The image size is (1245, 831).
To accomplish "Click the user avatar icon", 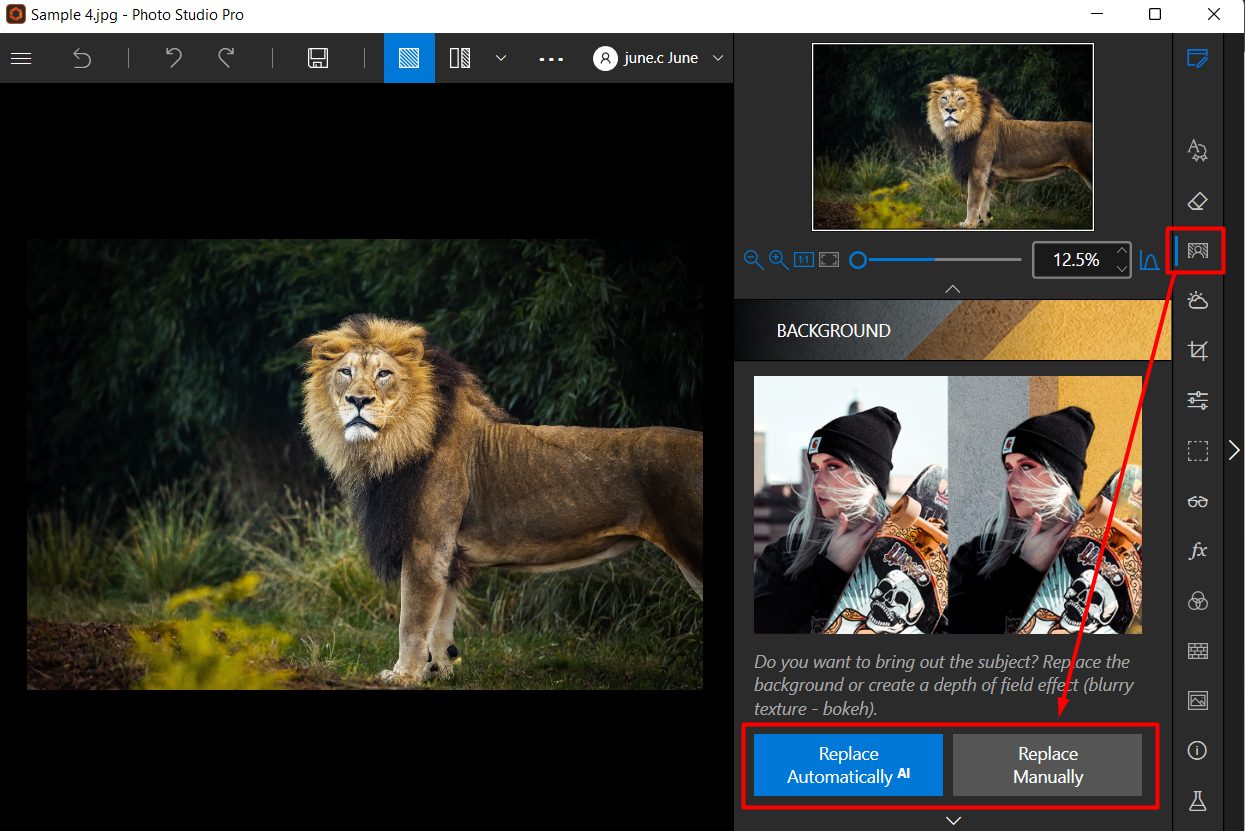I will pos(605,58).
